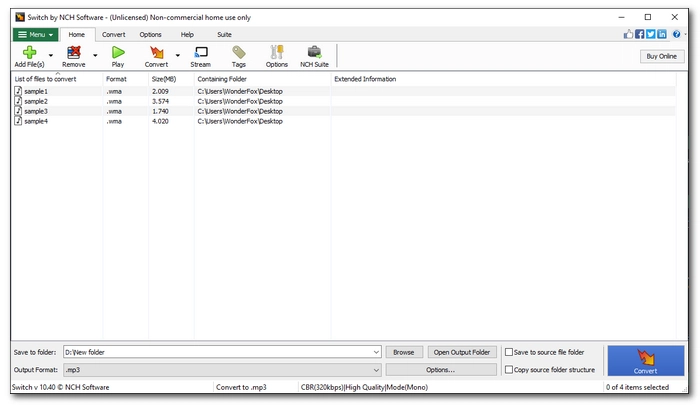Image resolution: width=700 pixels, height=405 pixels.
Task: Click the Convert to .mp3 status text
Action: (241, 387)
